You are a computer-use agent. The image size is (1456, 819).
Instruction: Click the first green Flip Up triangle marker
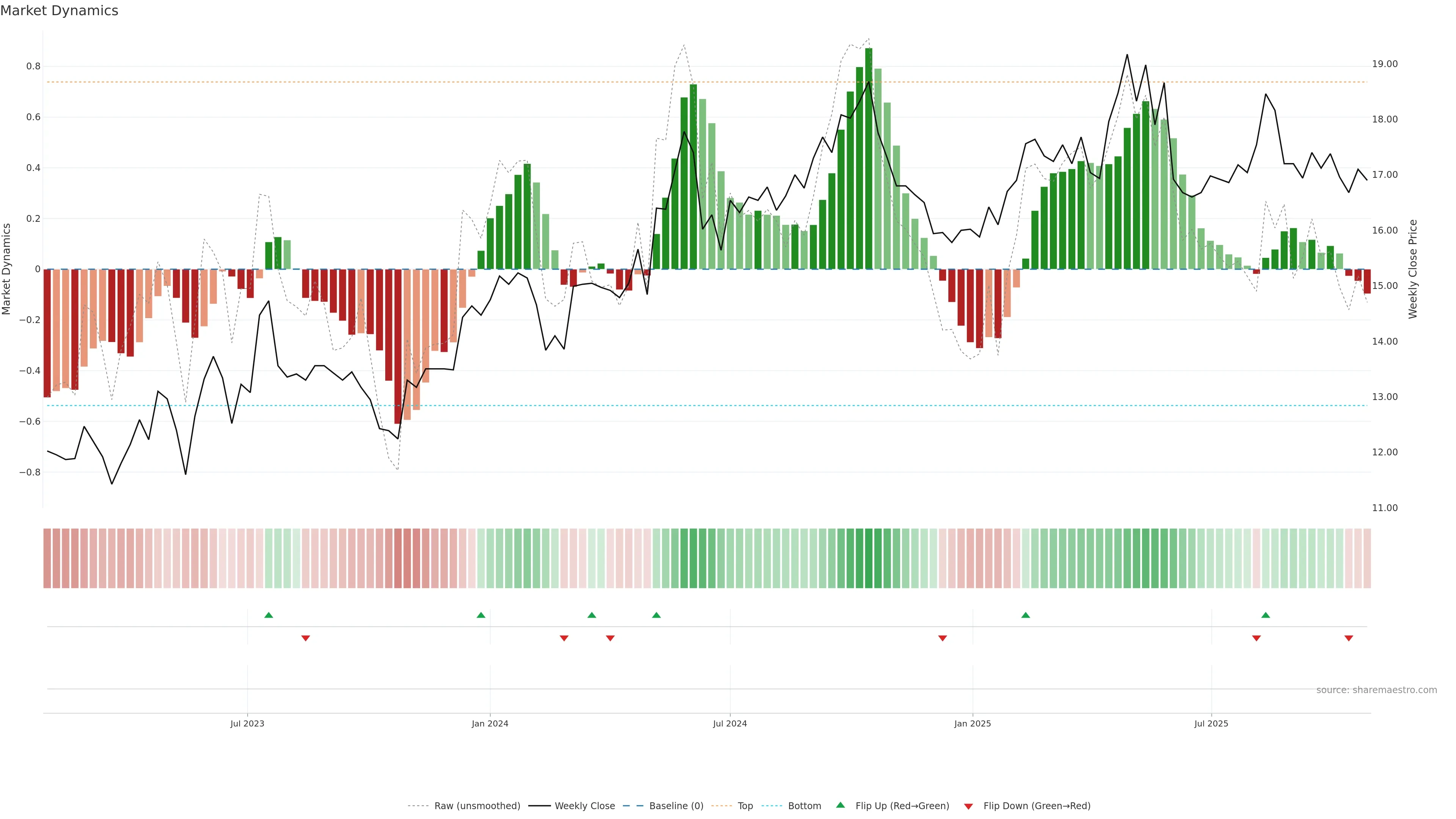268,615
